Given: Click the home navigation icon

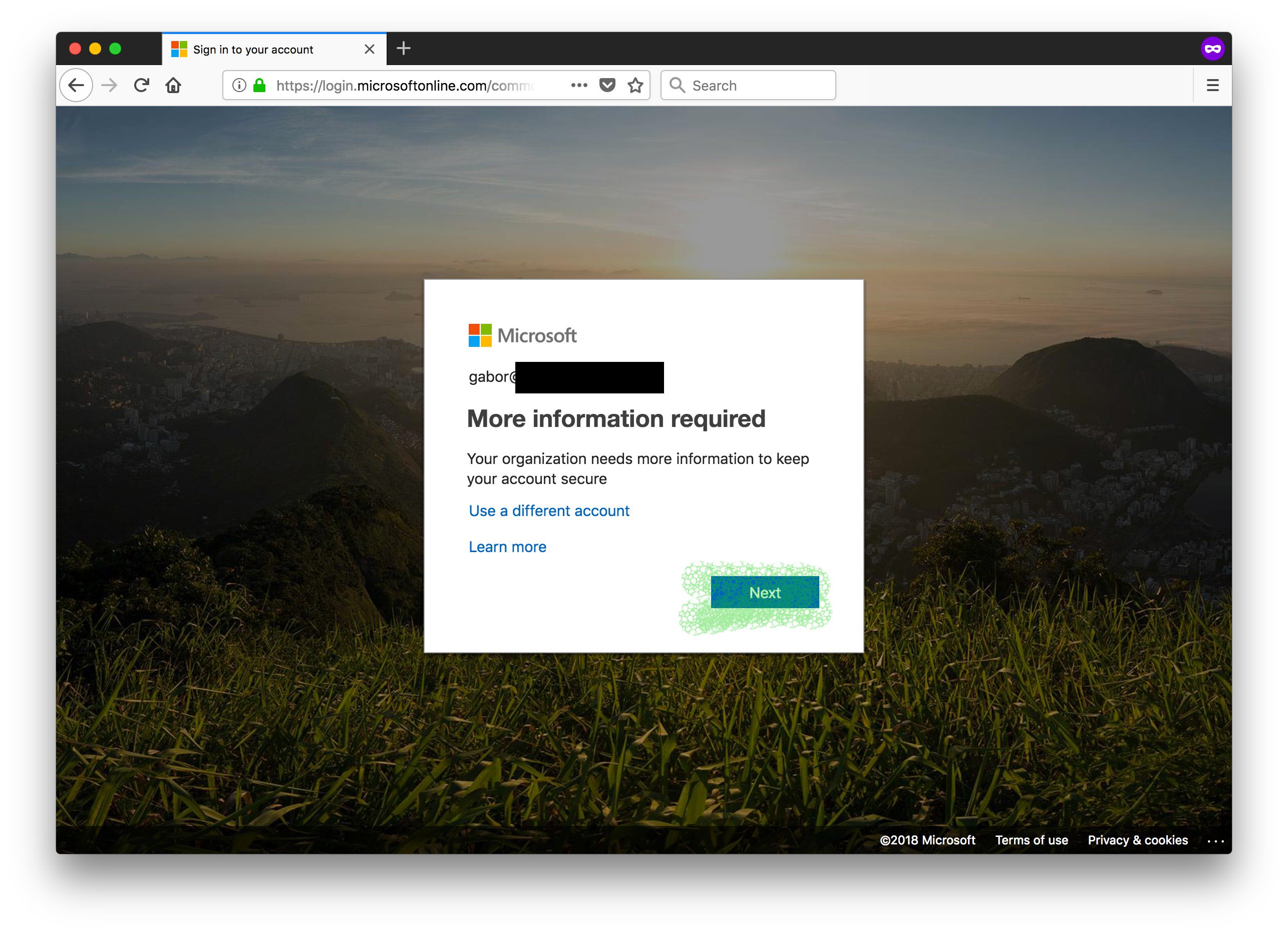Looking at the screenshot, I should click(x=173, y=85).
